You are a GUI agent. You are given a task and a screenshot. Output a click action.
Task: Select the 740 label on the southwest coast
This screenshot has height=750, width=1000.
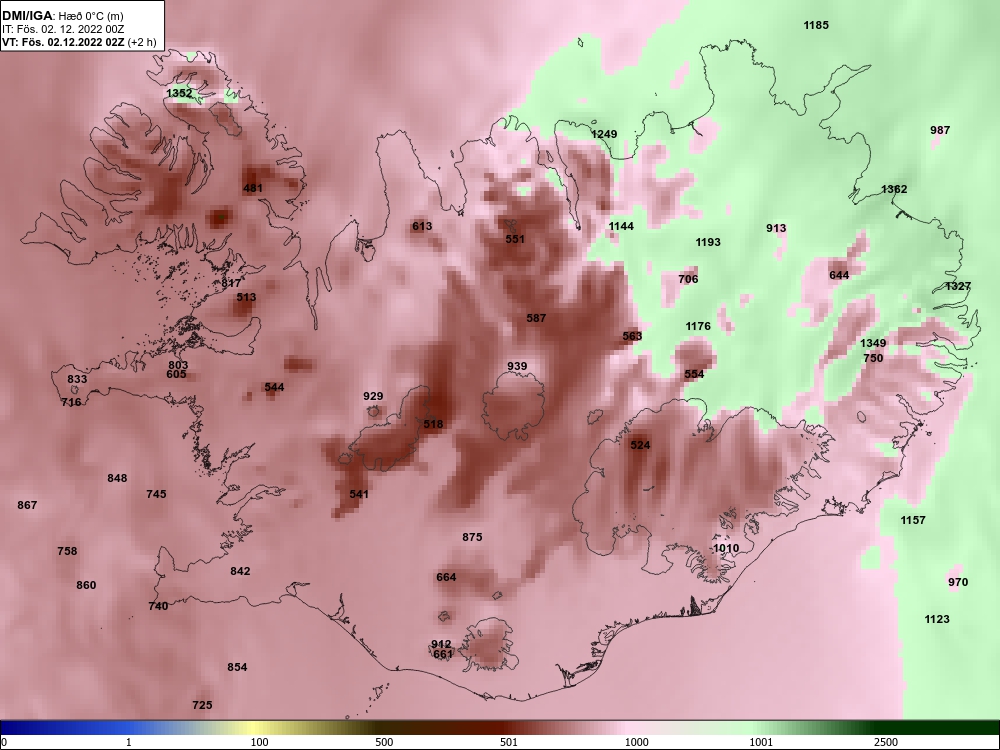click(x=158, y=607)
